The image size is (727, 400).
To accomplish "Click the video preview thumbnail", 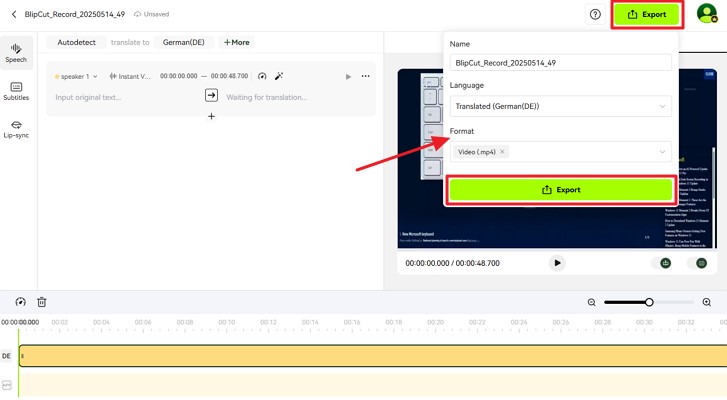I will pos(557,159).
